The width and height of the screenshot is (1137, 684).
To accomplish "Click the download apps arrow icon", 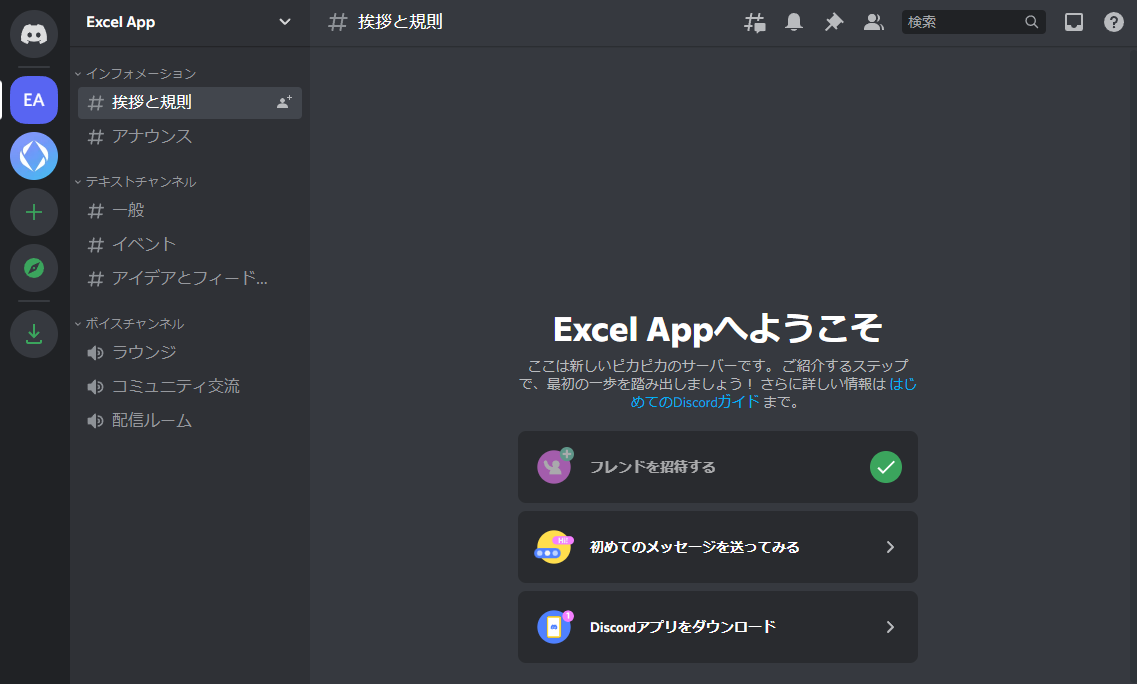I will (34, 334).
